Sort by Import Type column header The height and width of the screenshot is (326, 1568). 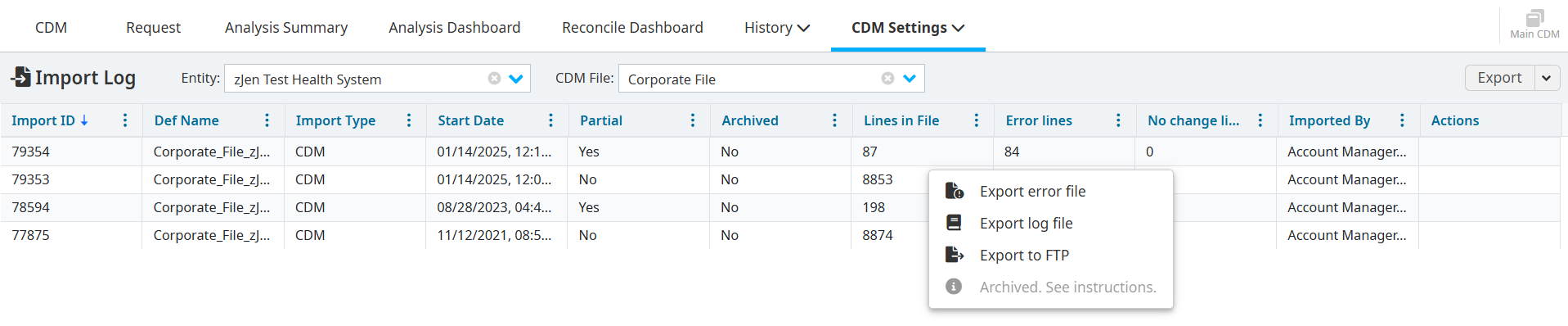[x=335, y=120]
